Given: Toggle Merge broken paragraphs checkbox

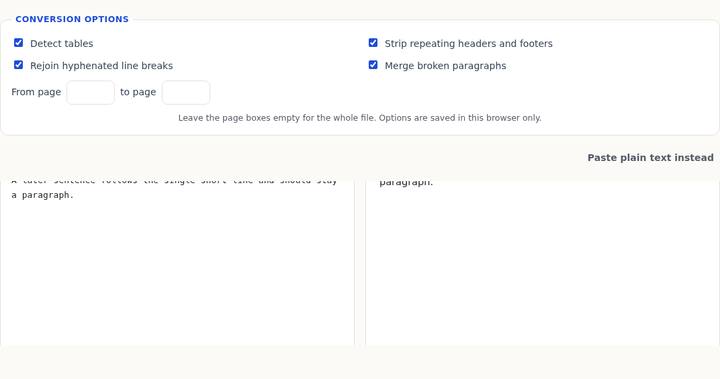Looking at the screenshot, I should click(373, 65).
